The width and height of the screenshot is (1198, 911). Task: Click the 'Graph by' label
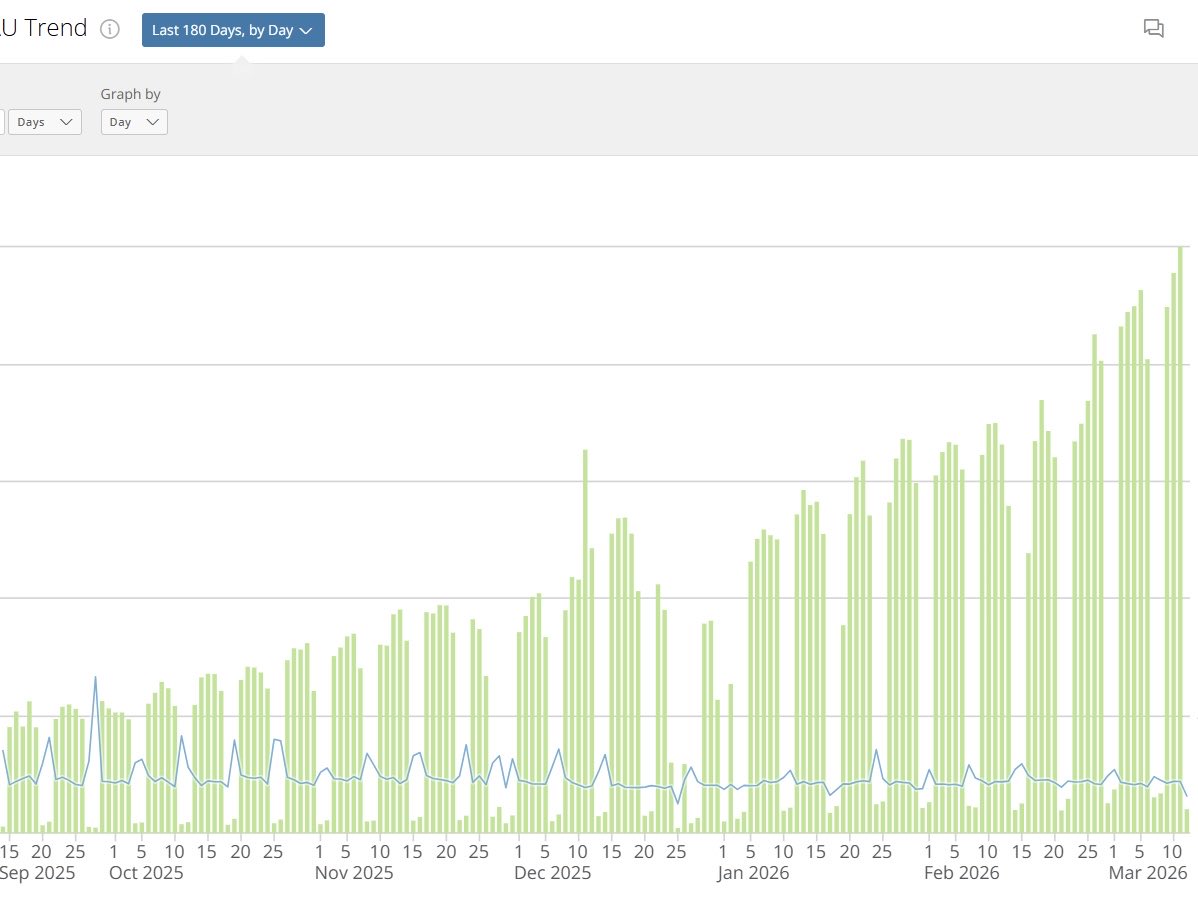[131, 94]
